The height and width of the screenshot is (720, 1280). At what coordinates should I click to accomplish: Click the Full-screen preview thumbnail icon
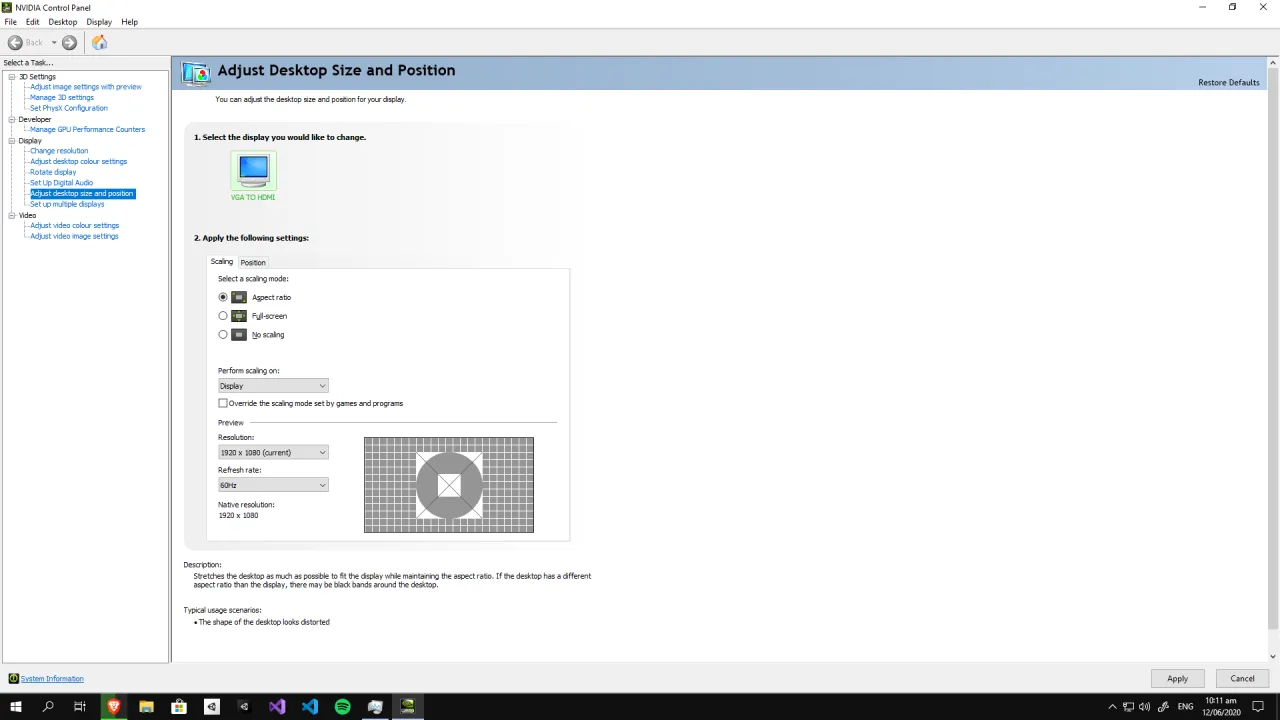(x=238, y=316)
